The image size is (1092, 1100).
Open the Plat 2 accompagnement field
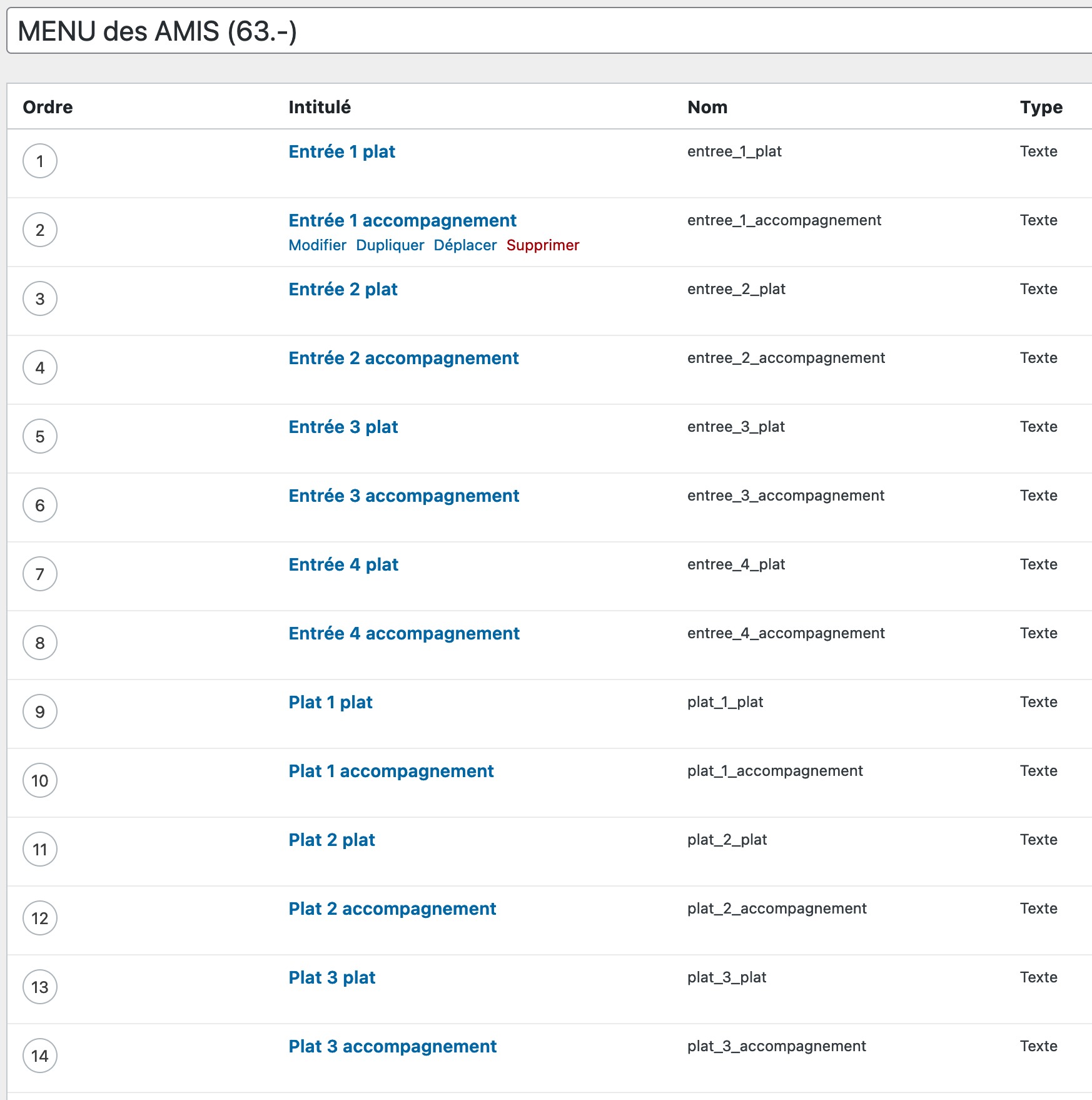(392, 909)
